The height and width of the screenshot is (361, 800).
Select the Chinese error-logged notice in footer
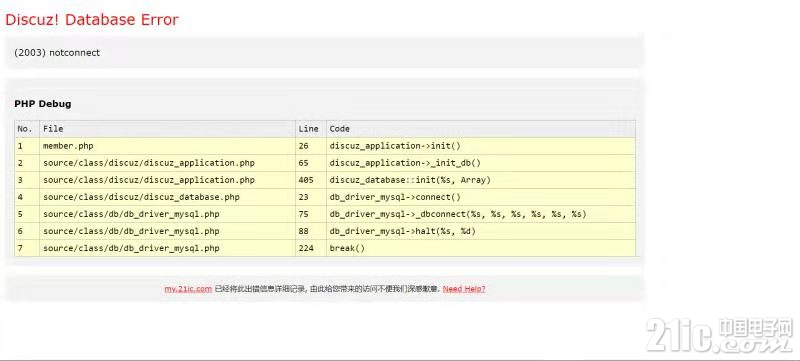click(x=327, y=289)
